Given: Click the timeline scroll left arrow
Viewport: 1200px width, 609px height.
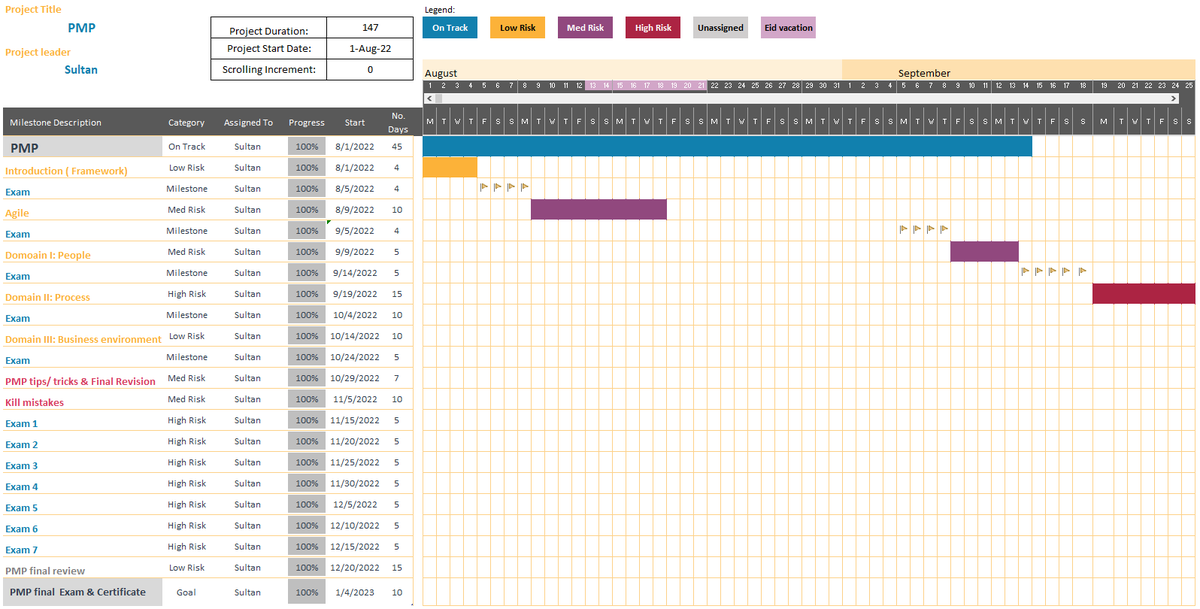Looking at the screenshot, I should click(x=429, y=99).
